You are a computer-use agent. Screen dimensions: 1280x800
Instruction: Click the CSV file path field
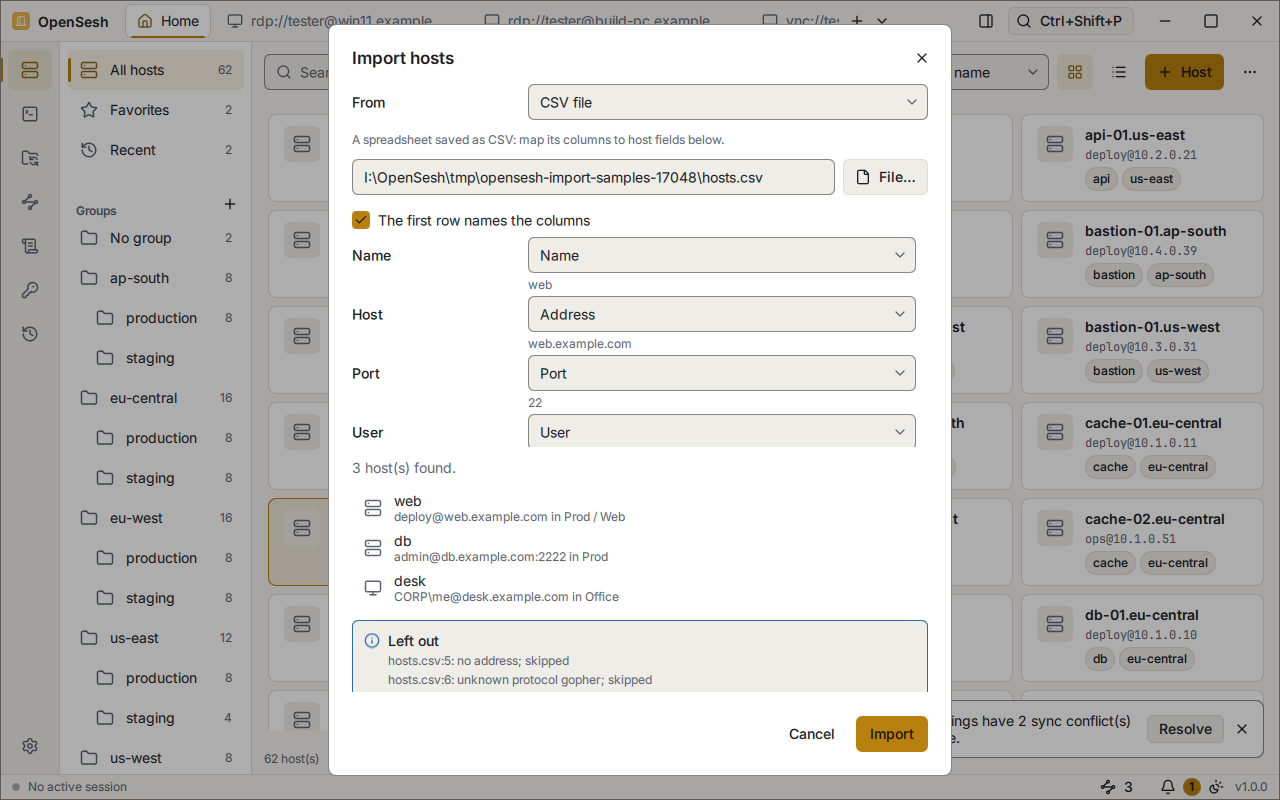(x=593, y=177)
